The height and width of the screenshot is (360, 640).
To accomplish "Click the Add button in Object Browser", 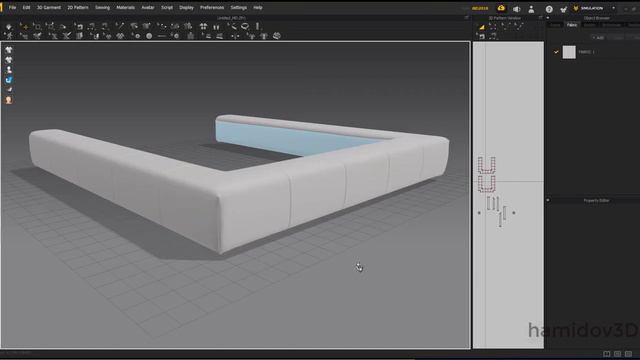I will click(x=598, y=38).
